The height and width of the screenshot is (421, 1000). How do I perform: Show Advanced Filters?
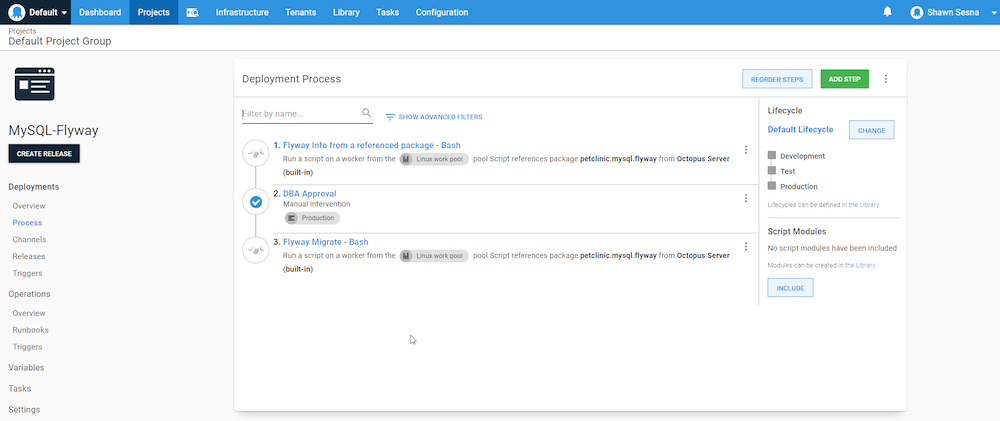(440, 117)
